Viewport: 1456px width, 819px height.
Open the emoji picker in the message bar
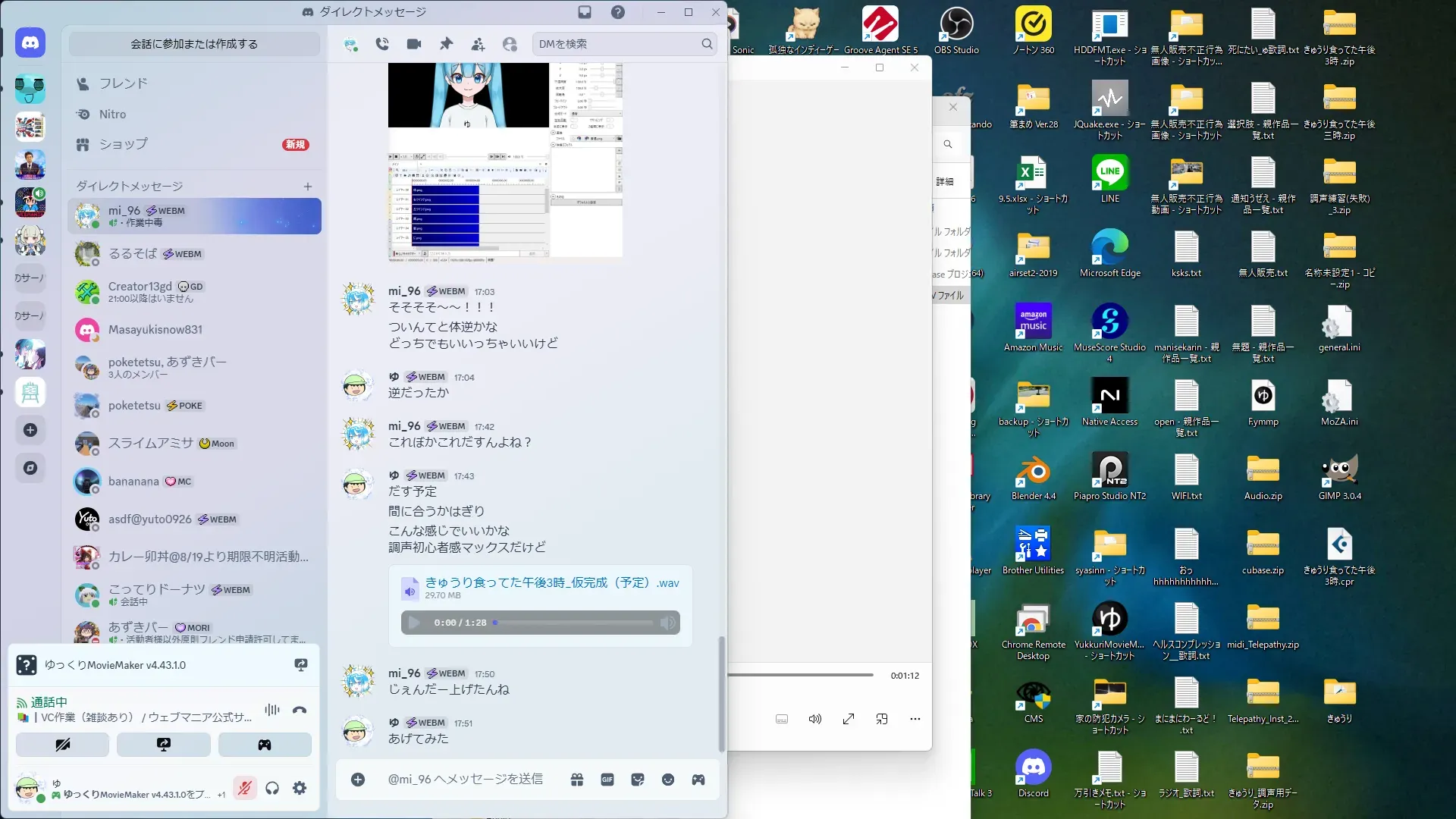[x=668, y=780]
